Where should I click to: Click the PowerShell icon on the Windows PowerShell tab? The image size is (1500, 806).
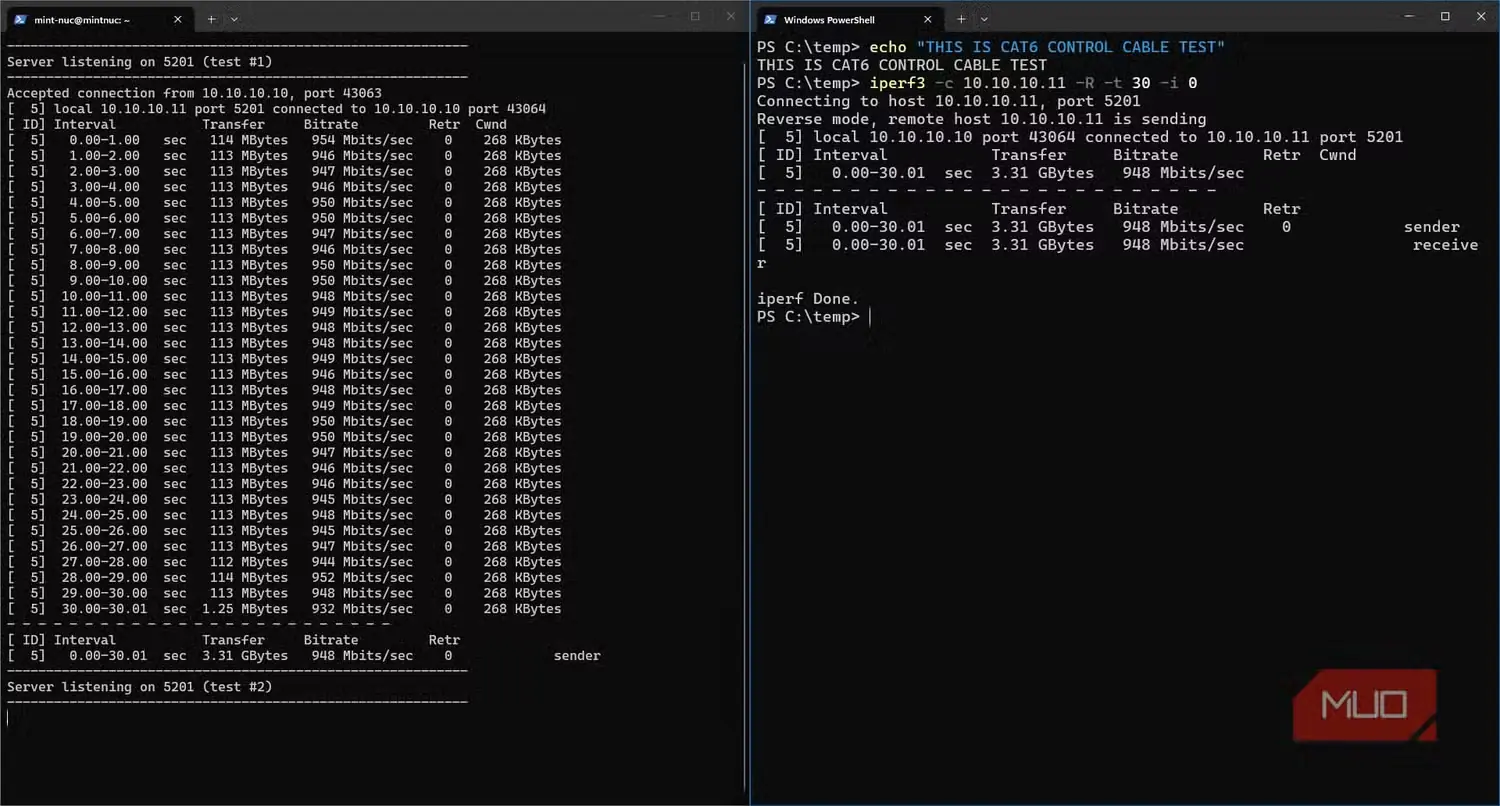click(769, 19)
